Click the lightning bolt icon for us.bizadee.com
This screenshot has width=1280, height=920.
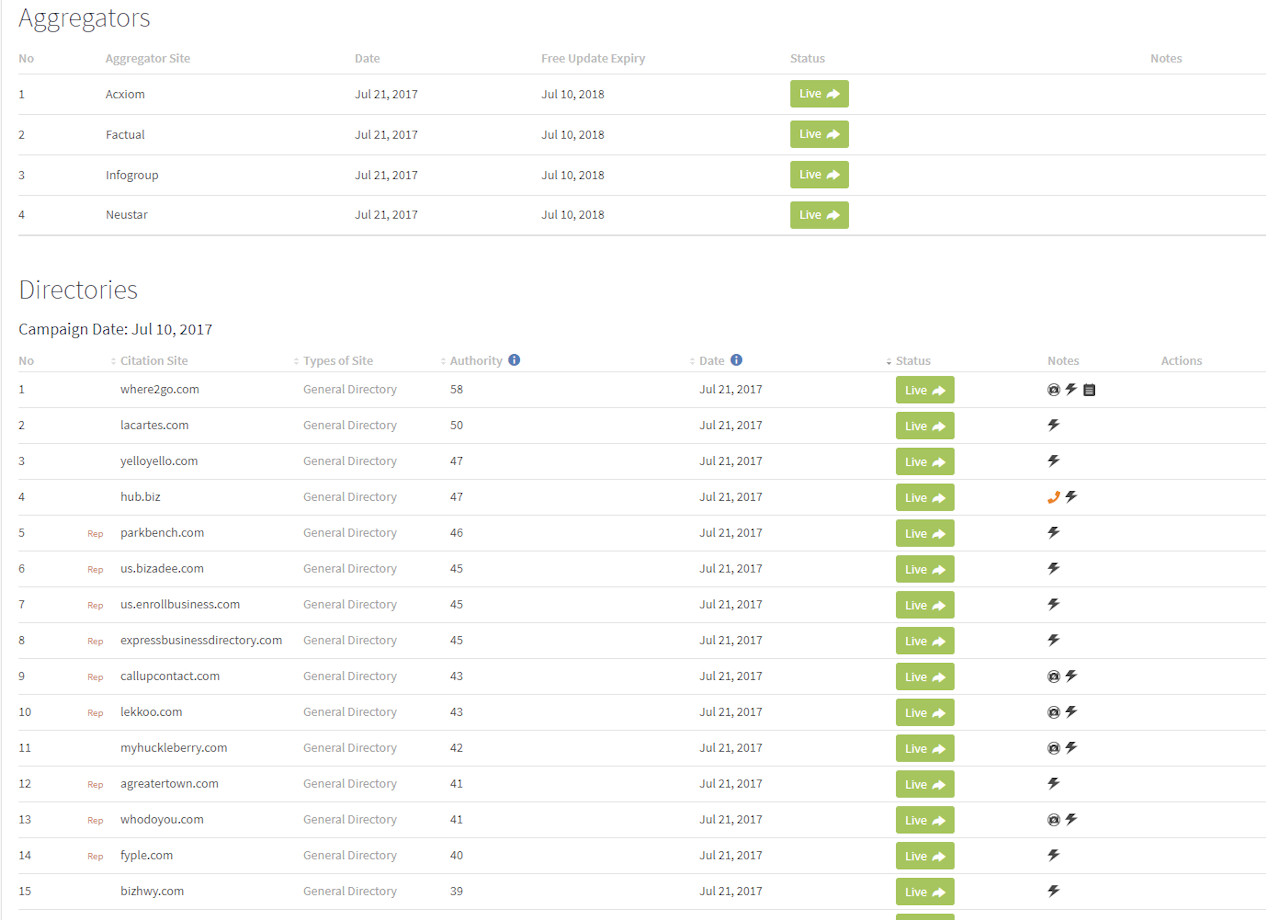(1053, 568)
